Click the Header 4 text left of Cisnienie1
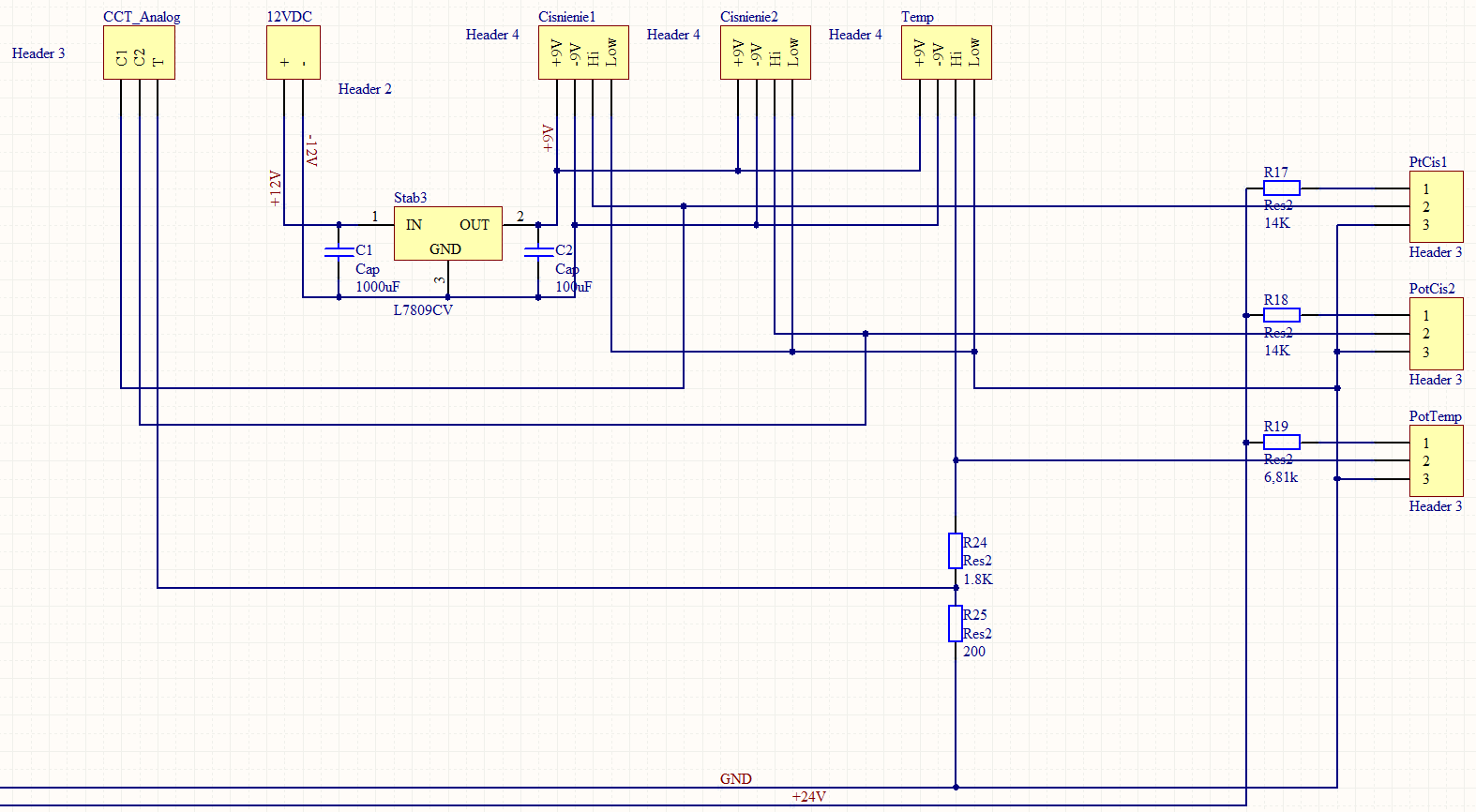This screenshot has height=812, width=1476. 492,35
